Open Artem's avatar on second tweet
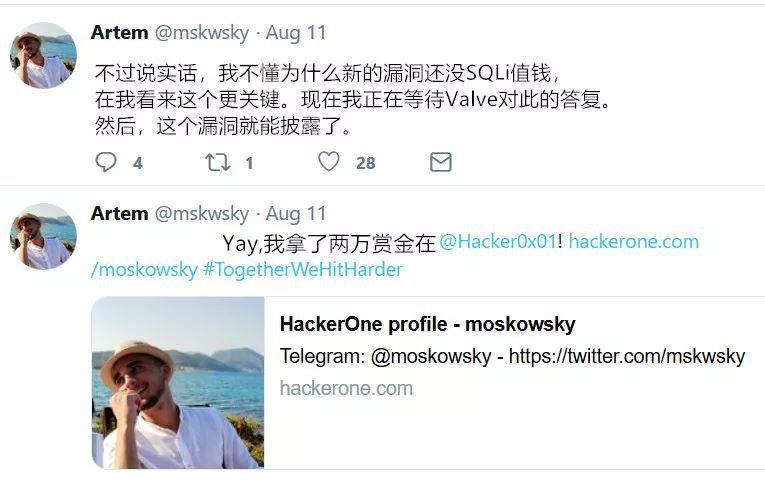 (43, 236)
